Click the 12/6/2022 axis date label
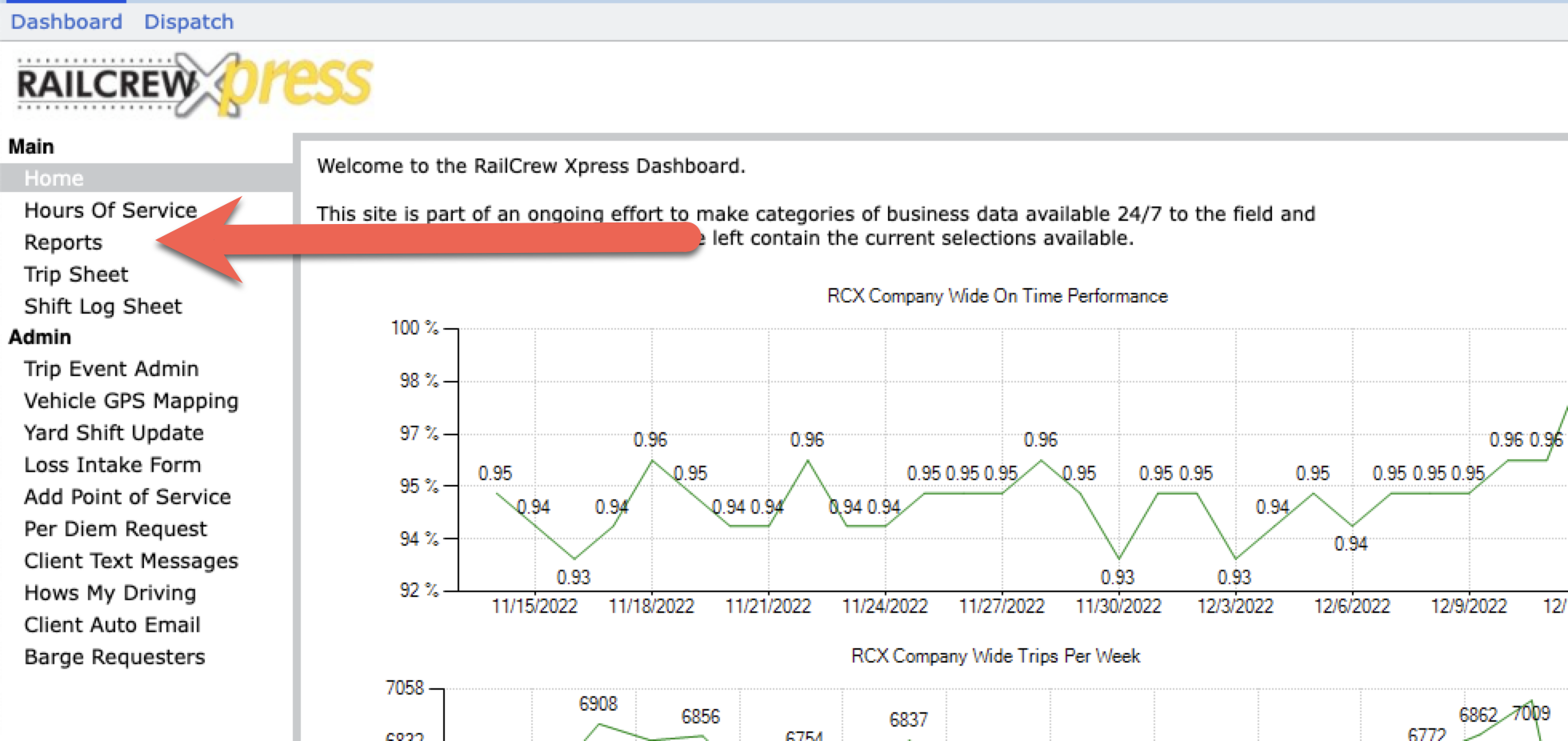Image resolution: width=1568 pixels, height=741 pixels. (1352, 606)
